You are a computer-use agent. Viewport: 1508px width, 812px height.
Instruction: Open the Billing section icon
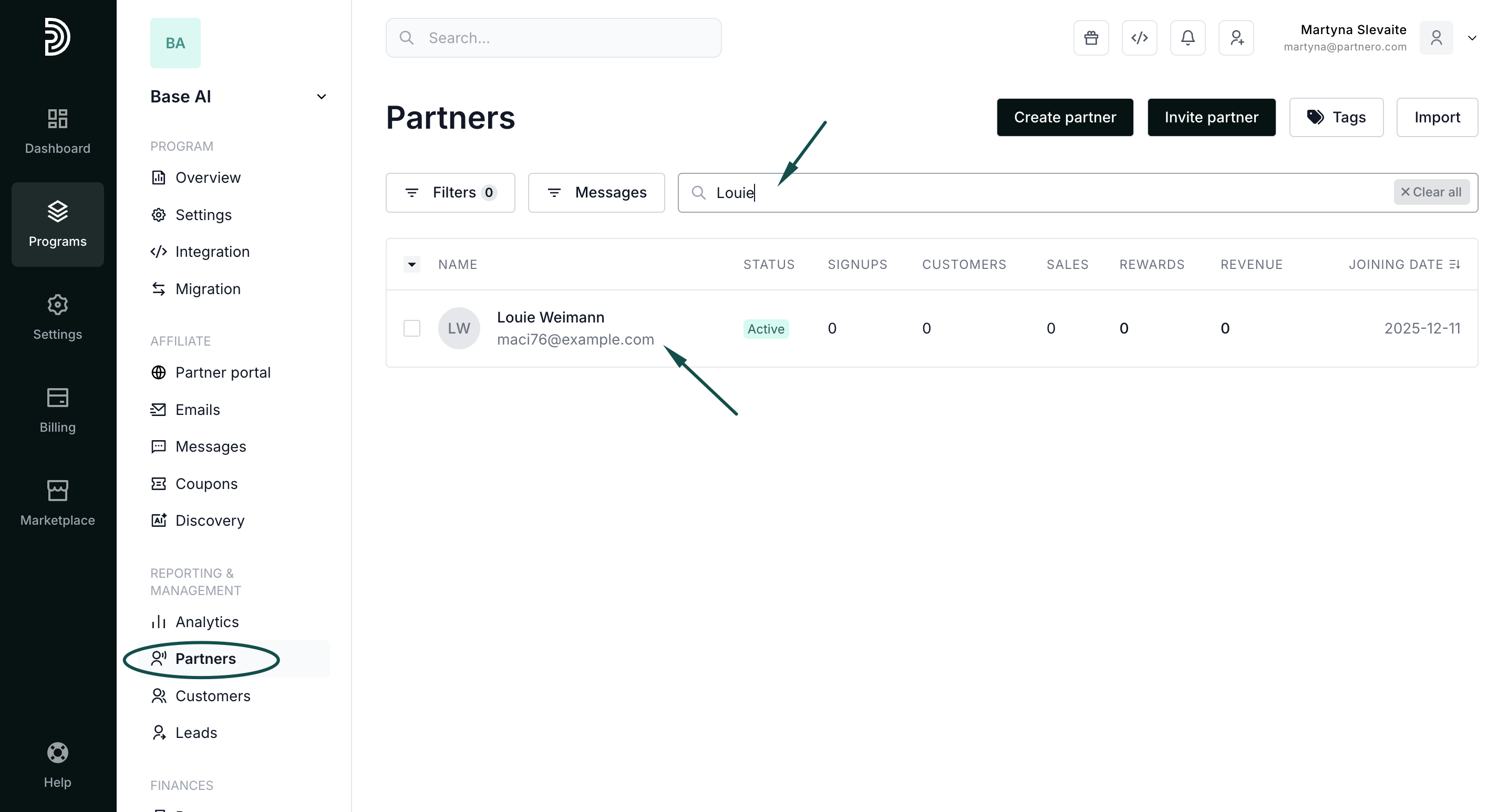(57, 398)
